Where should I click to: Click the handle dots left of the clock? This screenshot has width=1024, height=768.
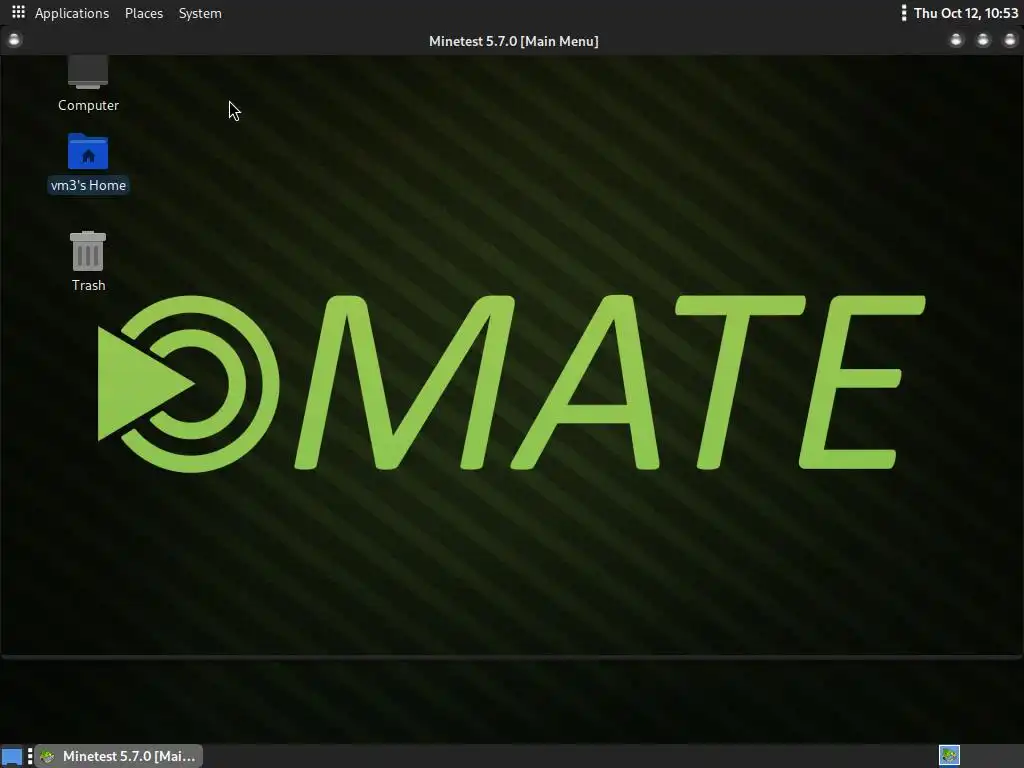pyautogui.click(x=904, y=13)
